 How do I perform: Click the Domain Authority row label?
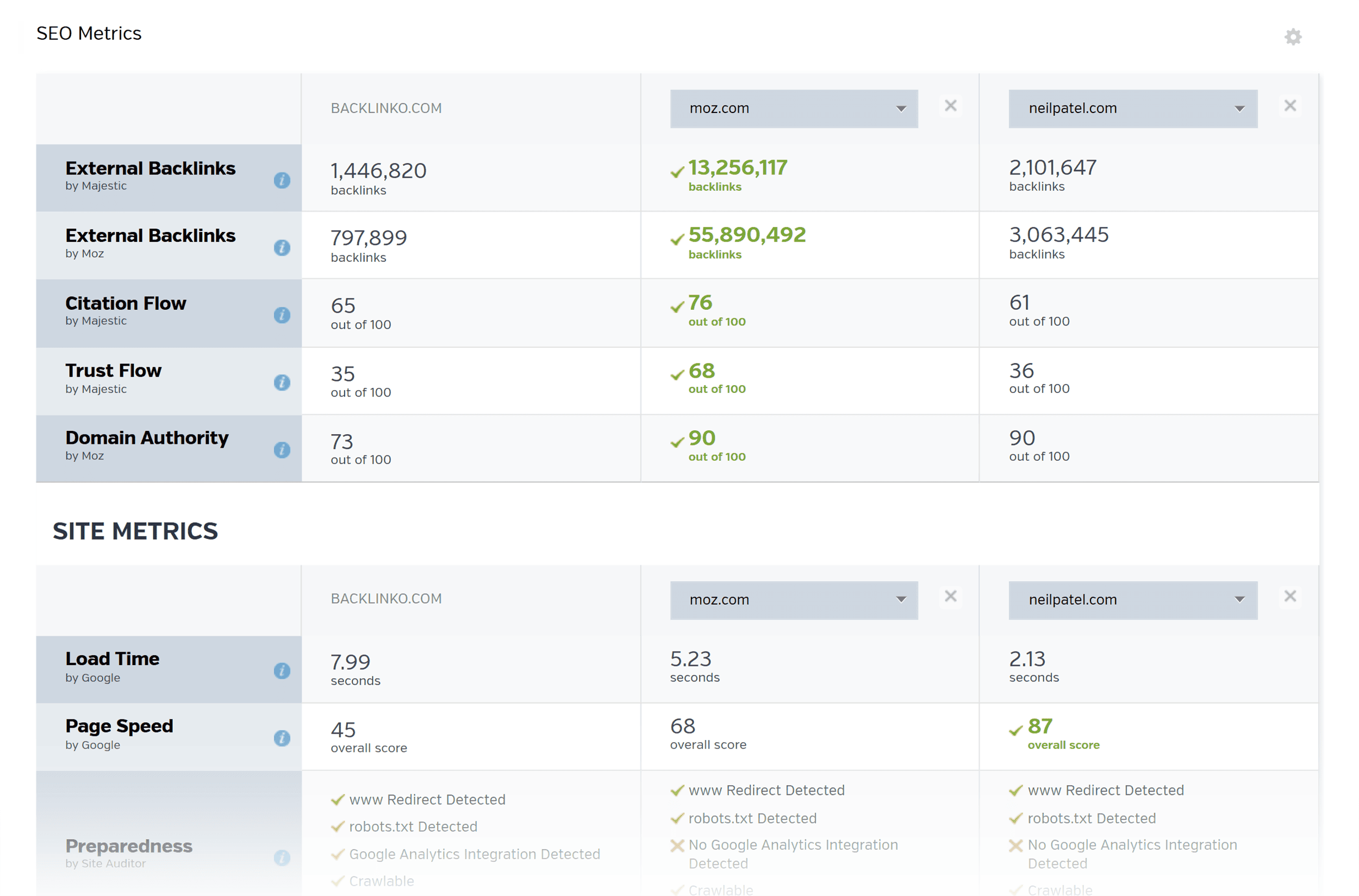pos(146,438)
